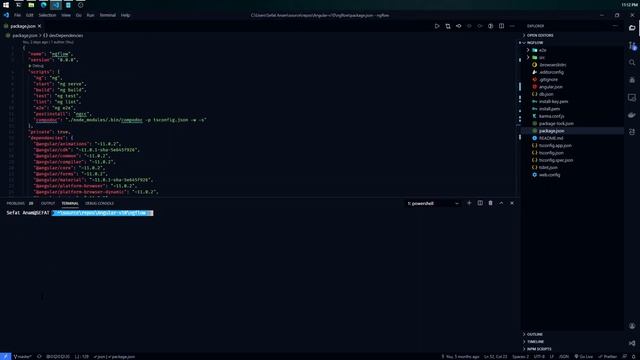Open the editor More Actions ellipsis

pyautogui.click(x=512, y=26)
